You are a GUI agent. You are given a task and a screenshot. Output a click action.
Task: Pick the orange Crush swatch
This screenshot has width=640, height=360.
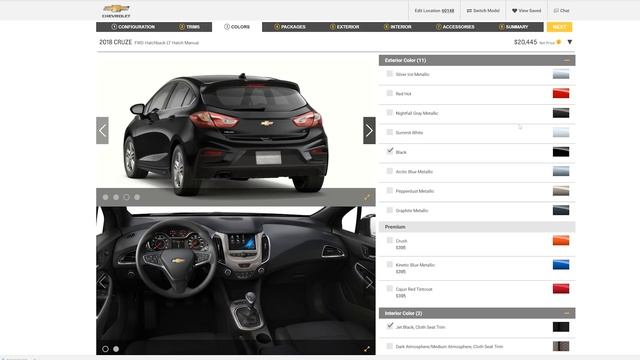coord(561,240)
